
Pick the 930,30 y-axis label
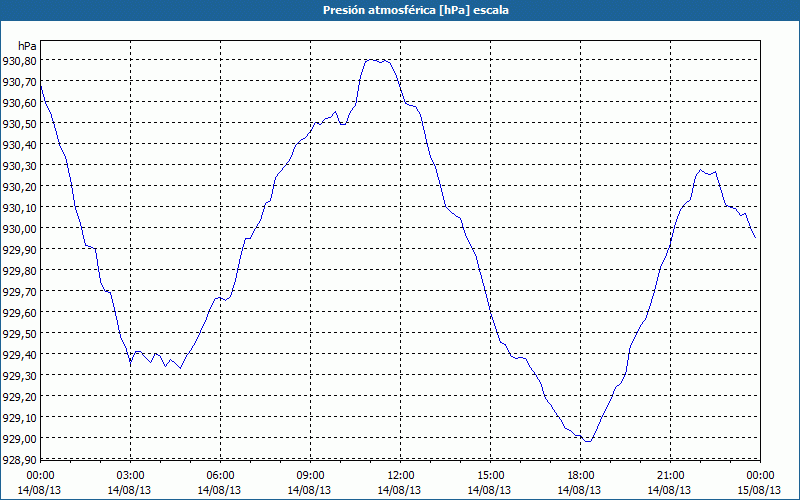19,165
